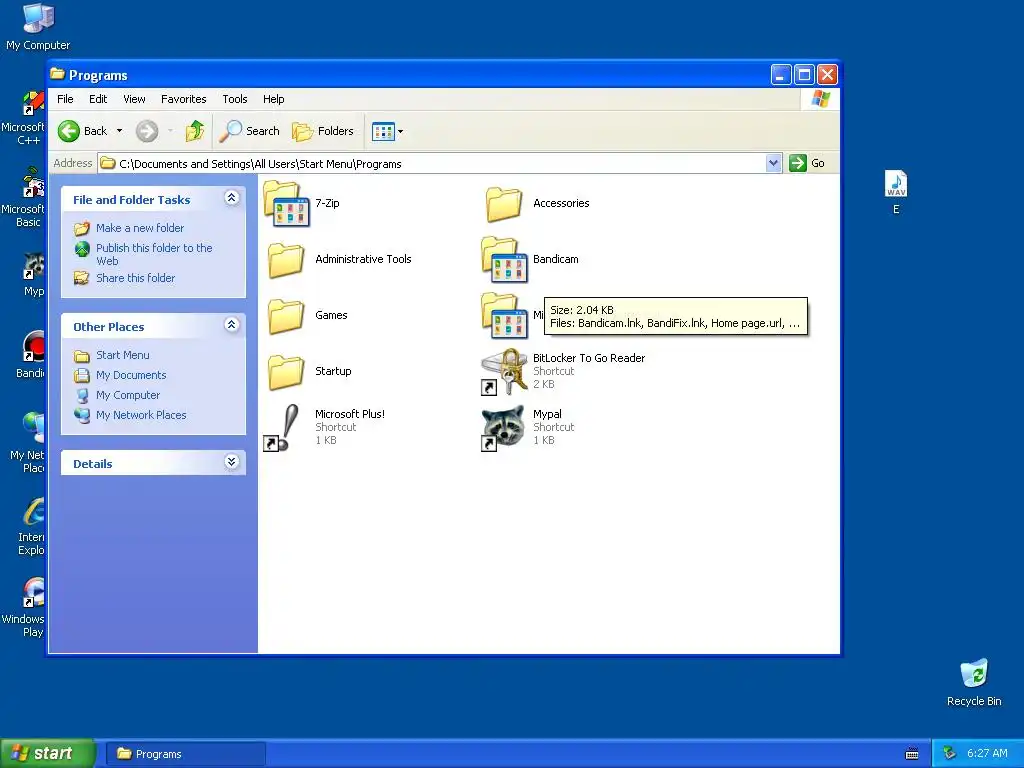This screenshot has height=768, width=1024.
Task: Open the Views dropdown arrow
Action: coord(400,131)
